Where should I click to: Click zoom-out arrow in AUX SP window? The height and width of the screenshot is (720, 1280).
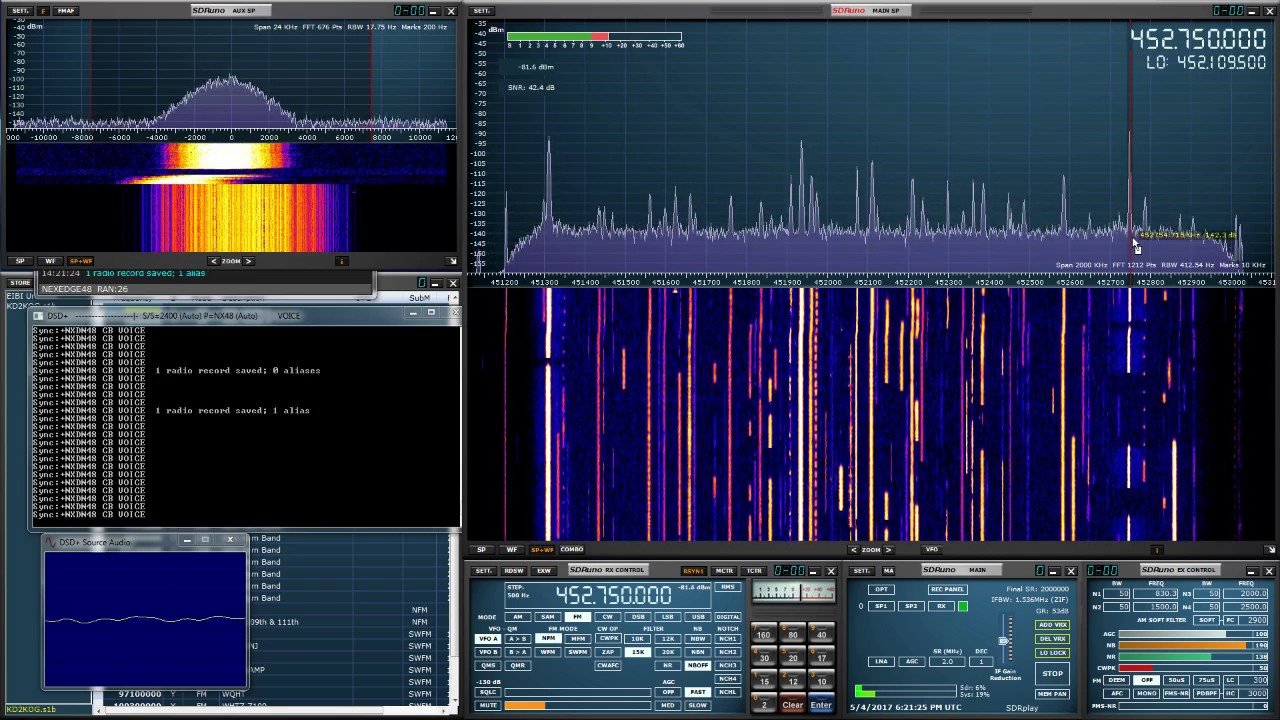[213, 261]
